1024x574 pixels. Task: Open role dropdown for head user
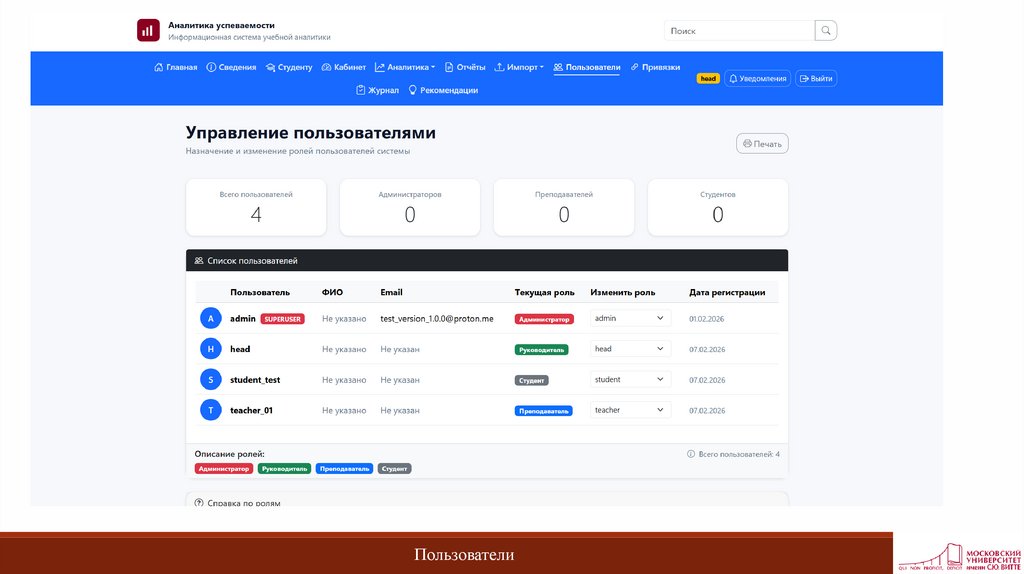(630, 349)
